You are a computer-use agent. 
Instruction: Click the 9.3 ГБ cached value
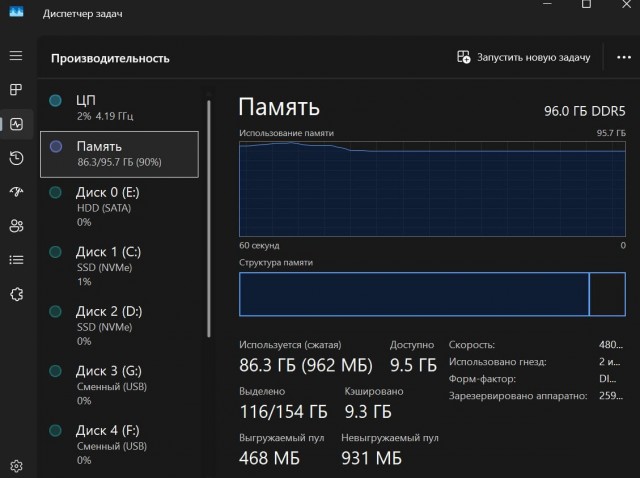[x=368, y=411]
